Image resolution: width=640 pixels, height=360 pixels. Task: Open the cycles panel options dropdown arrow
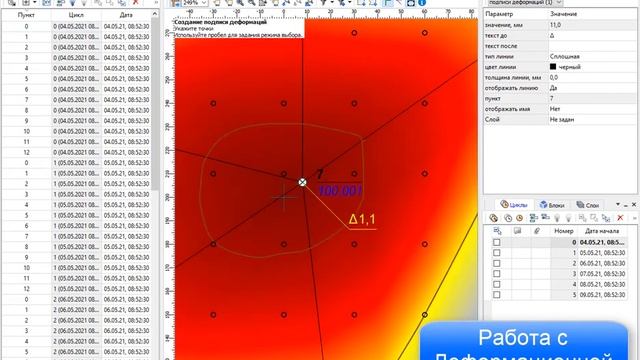(x=618, y=204)
